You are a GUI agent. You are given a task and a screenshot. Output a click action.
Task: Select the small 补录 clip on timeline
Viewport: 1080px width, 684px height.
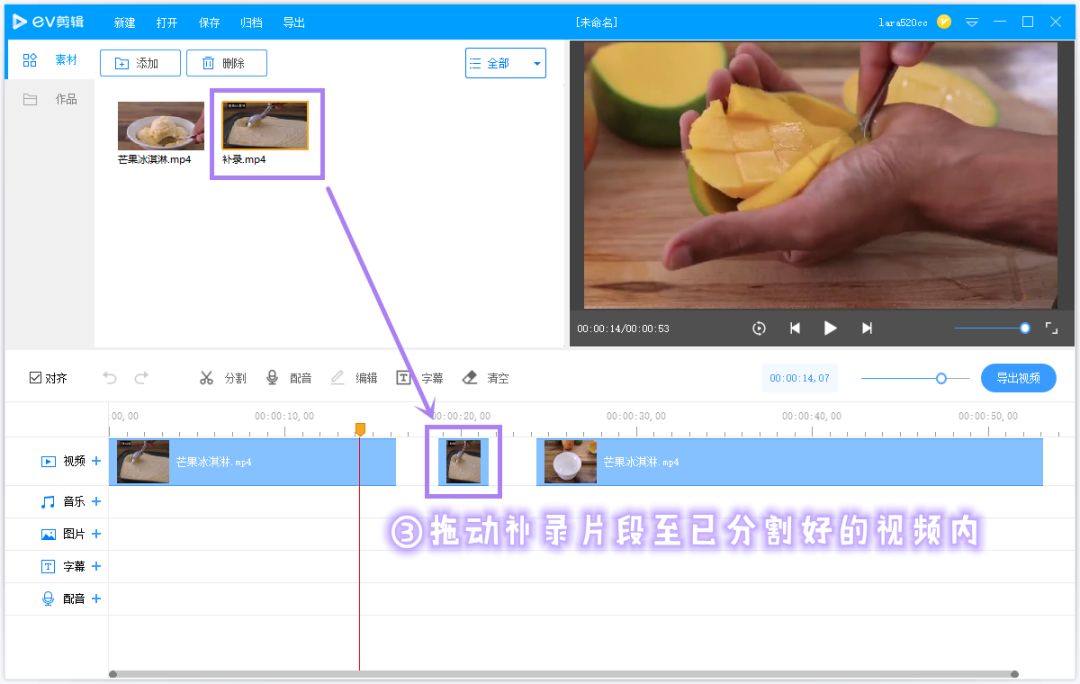464,462
